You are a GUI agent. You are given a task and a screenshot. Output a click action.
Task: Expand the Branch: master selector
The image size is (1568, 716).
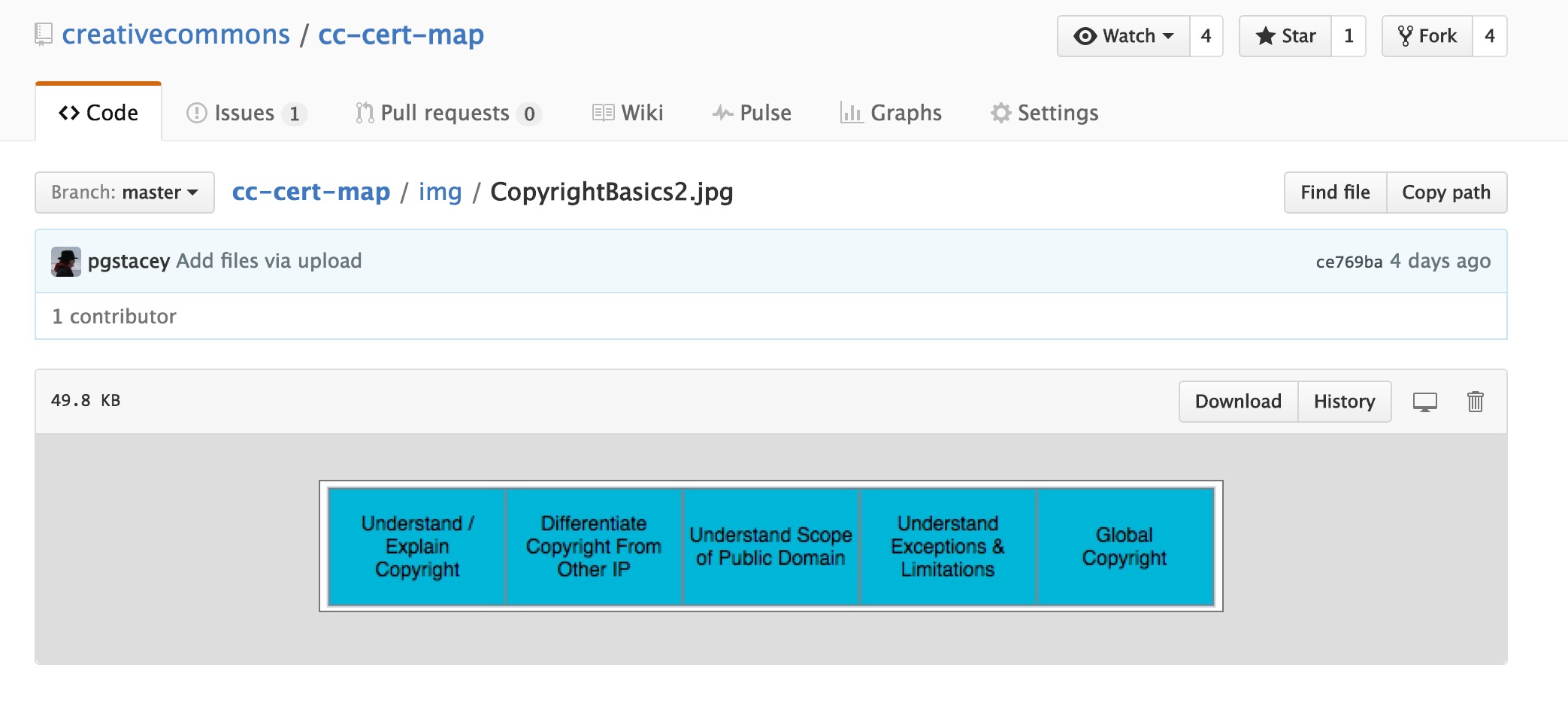pyautogui.click(x=125, y=193)
